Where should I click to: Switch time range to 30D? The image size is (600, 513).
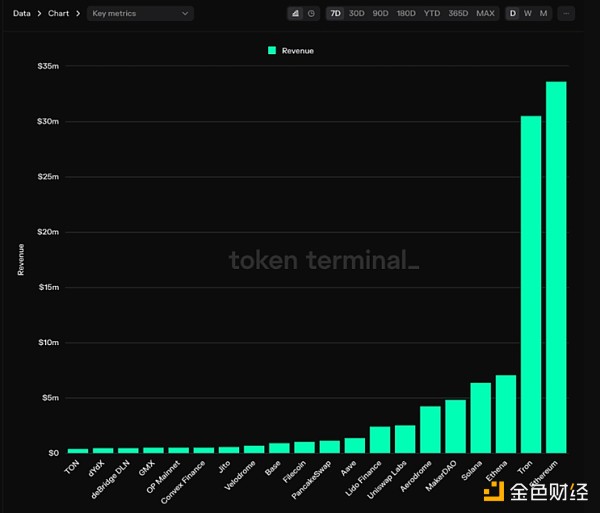357,14
